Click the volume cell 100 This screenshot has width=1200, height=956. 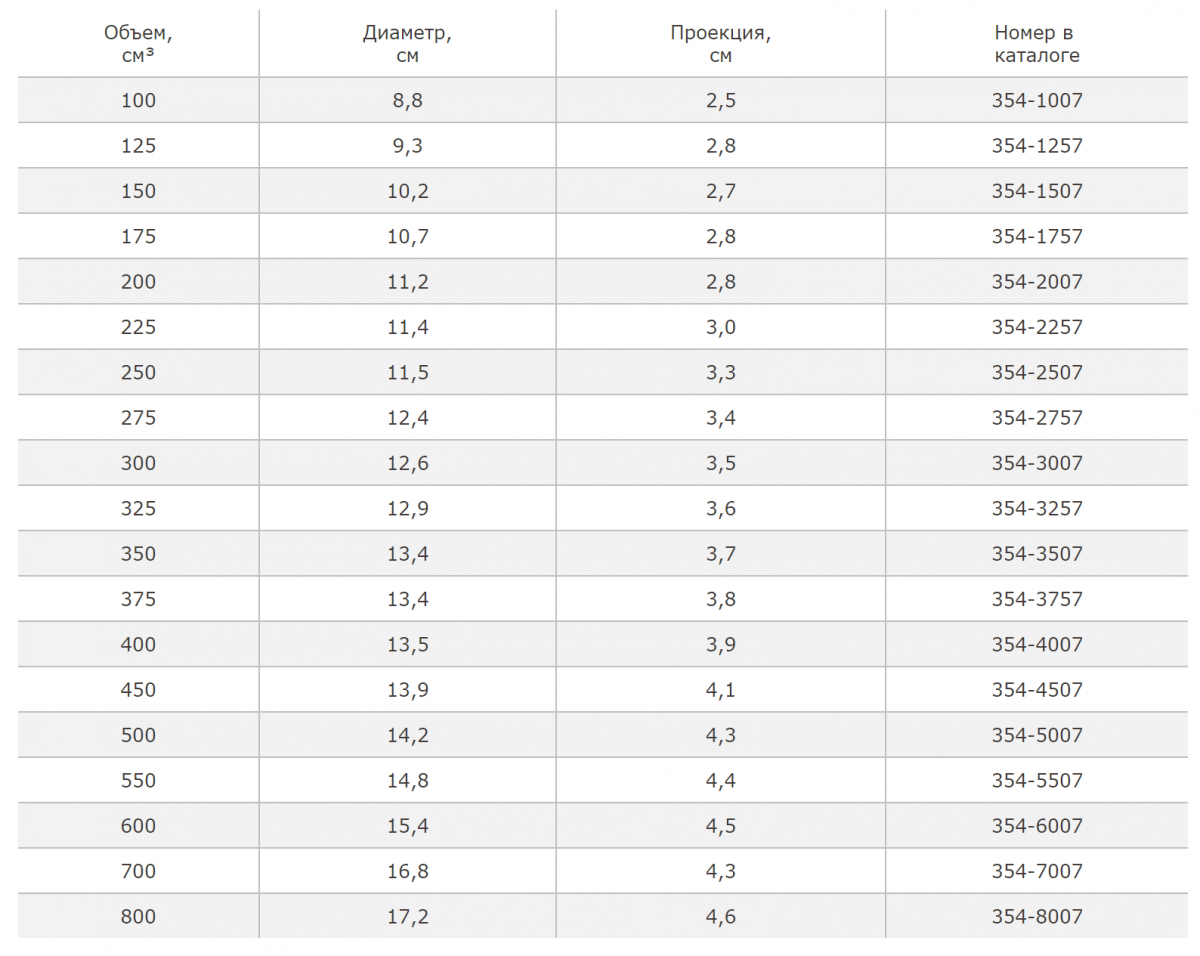(x=138, y=101)
